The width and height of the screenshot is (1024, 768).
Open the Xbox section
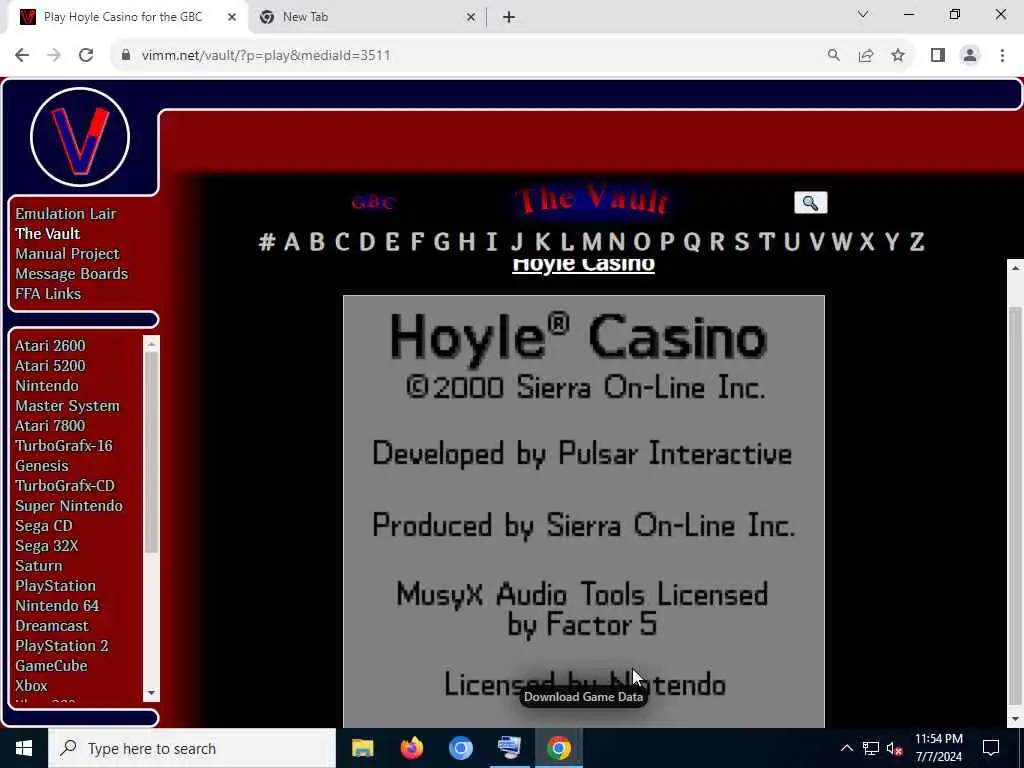[31, 686]
